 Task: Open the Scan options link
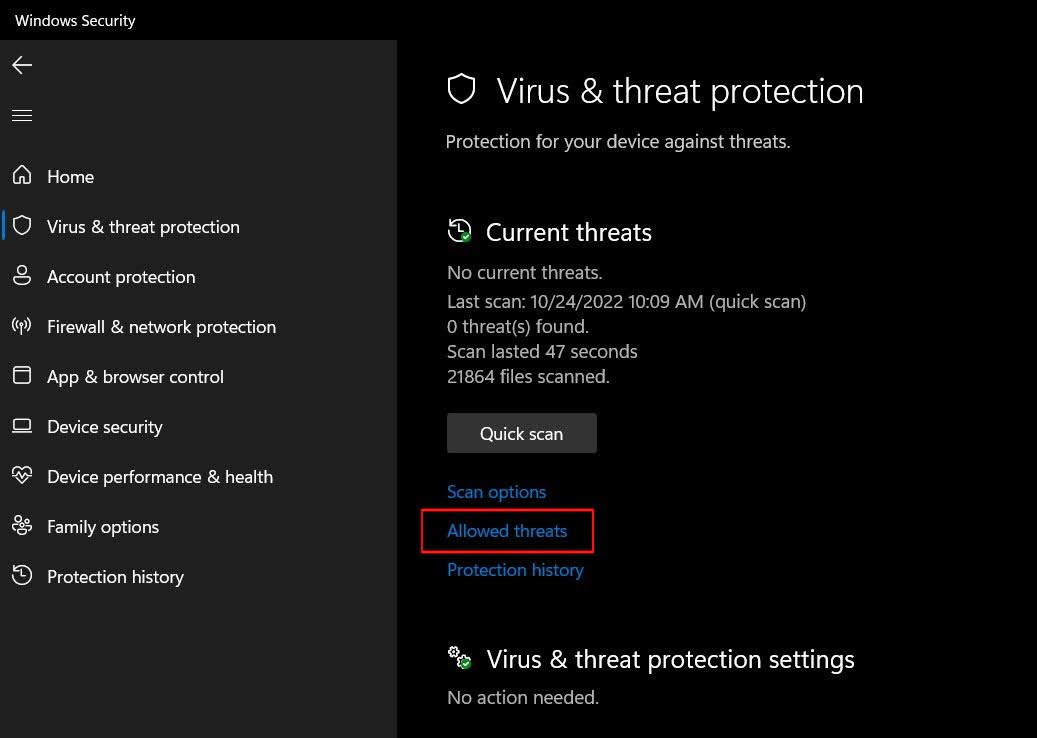pyautogui.click(x=496, y=492)
